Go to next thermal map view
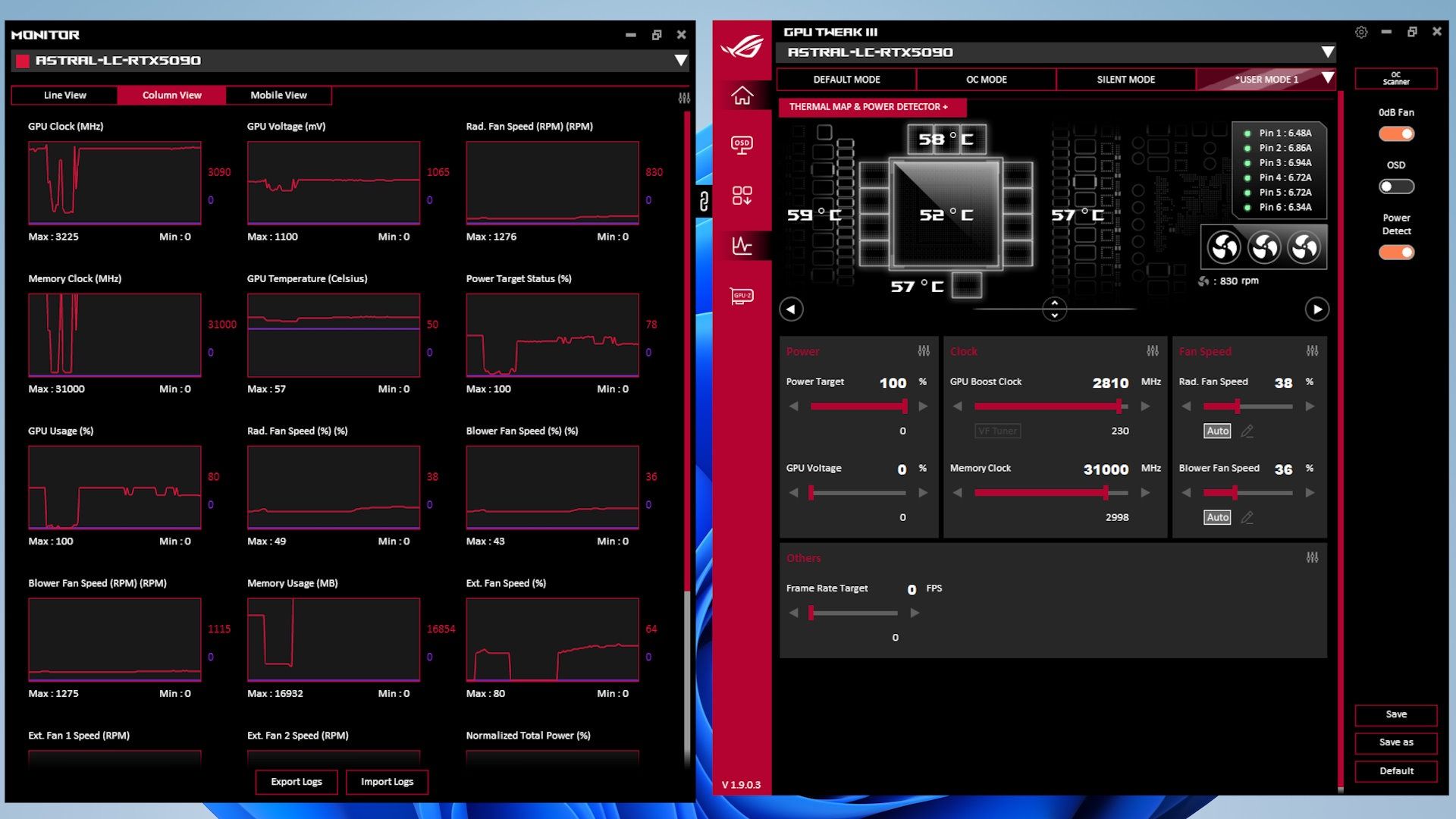The image size is (1456, 819). 1317,309
